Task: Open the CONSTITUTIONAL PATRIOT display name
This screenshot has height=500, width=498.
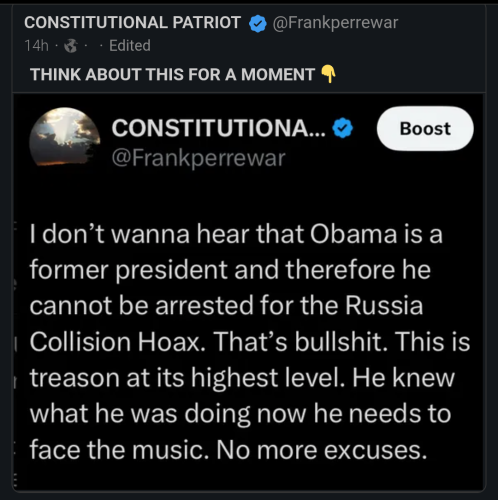Action: (132, 23)
